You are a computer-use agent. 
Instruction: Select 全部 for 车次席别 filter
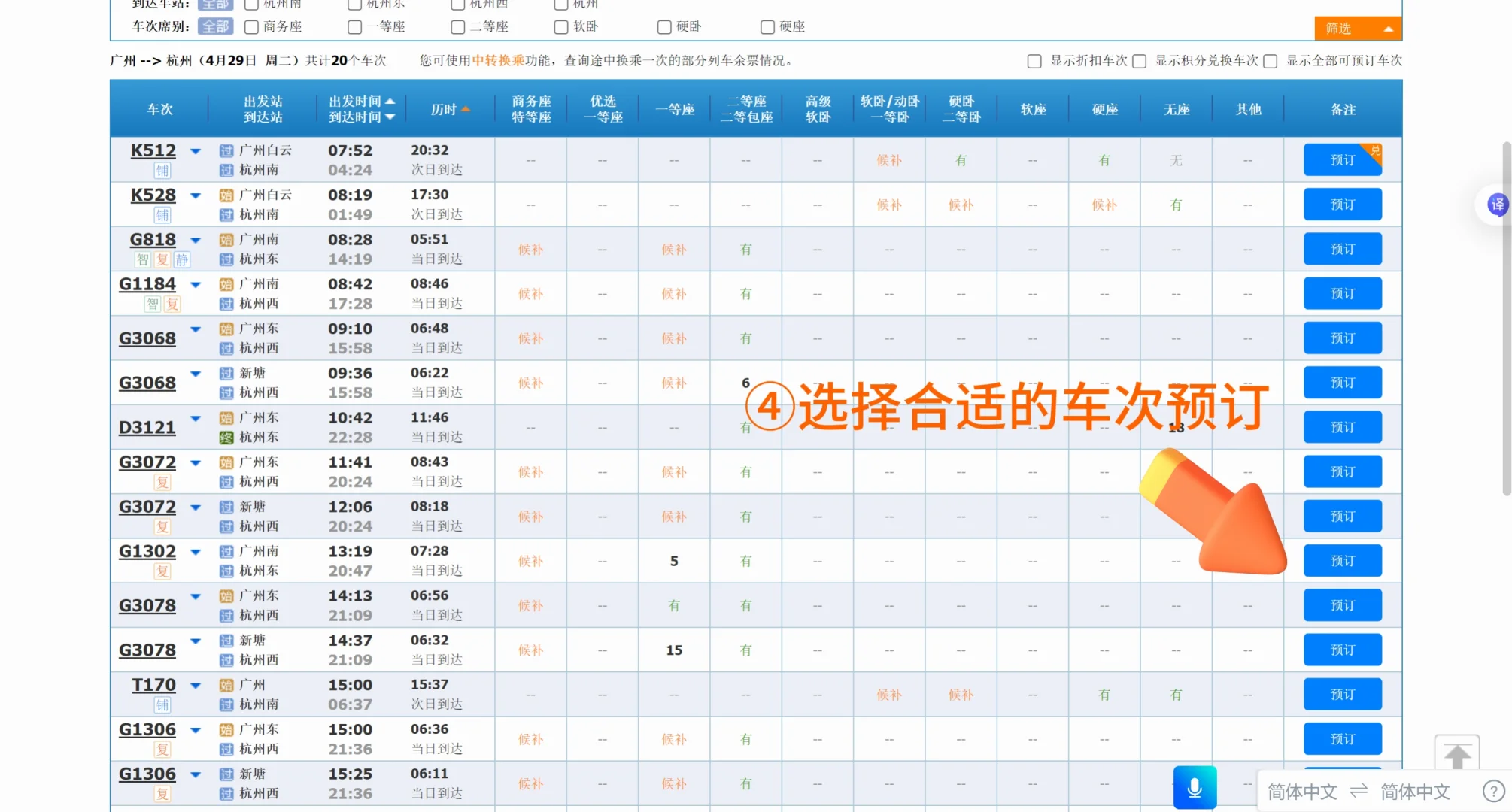coord(215,26)
